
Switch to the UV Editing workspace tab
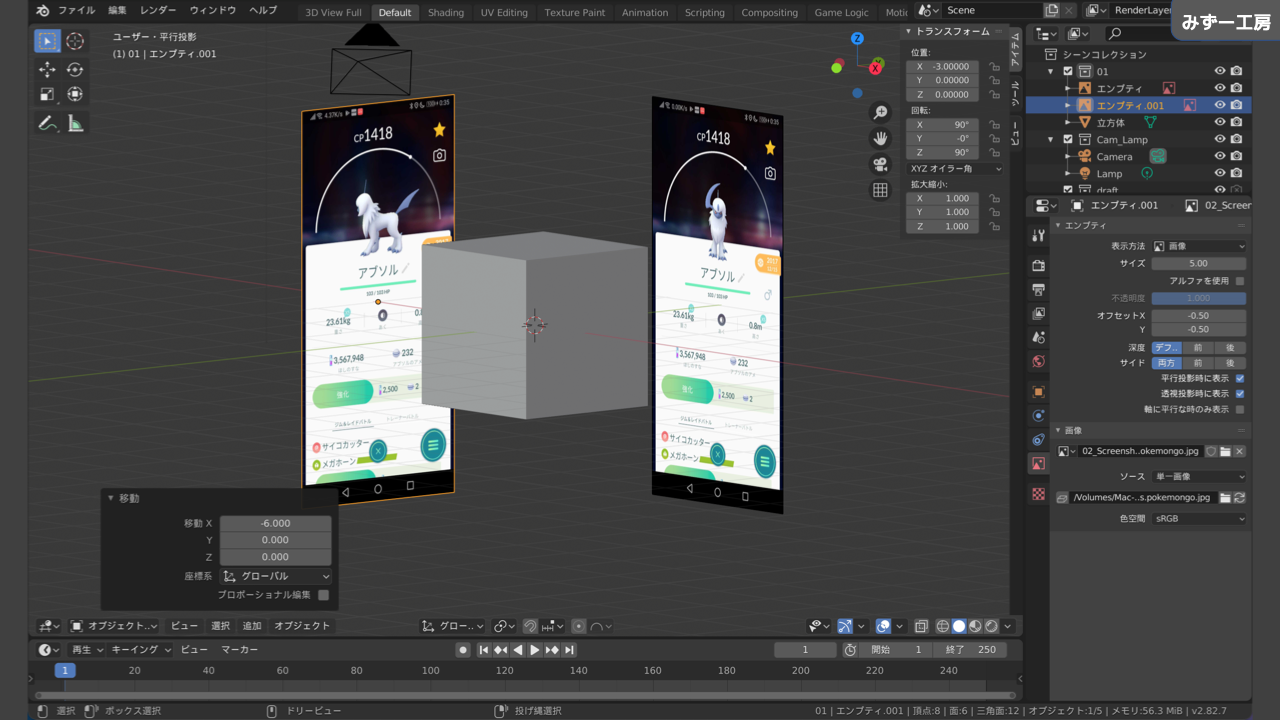pyautogui.click(x=504, y=12)
